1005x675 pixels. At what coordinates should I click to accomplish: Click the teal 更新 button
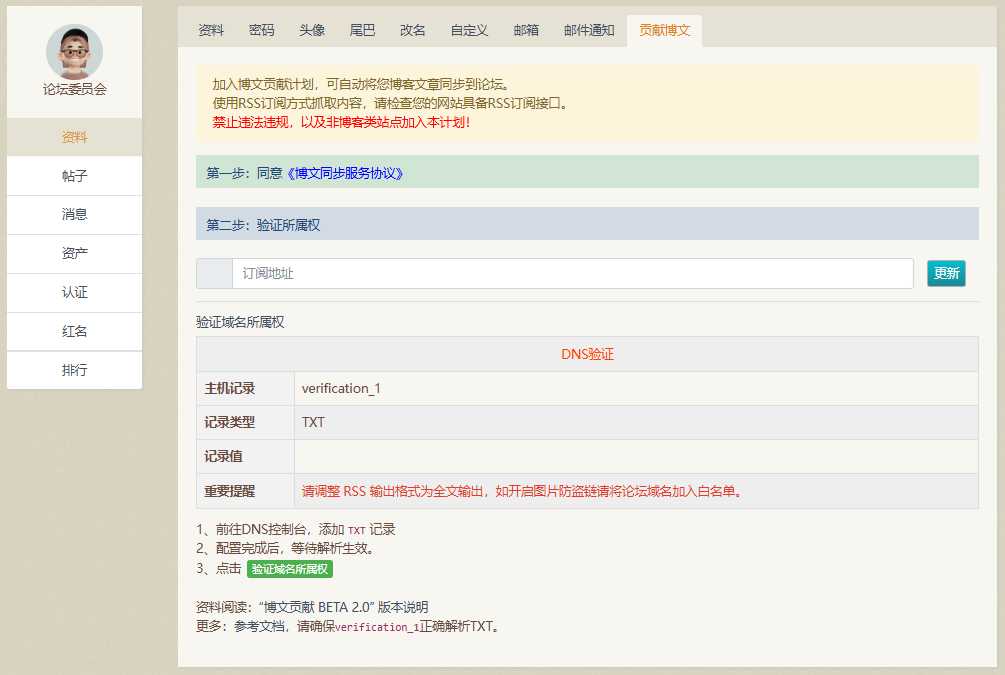click(x=946, y=273)
